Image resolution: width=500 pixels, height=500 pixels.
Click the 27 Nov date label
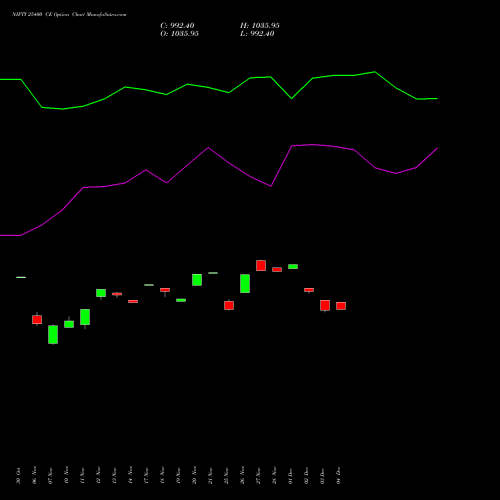point(258,476)
